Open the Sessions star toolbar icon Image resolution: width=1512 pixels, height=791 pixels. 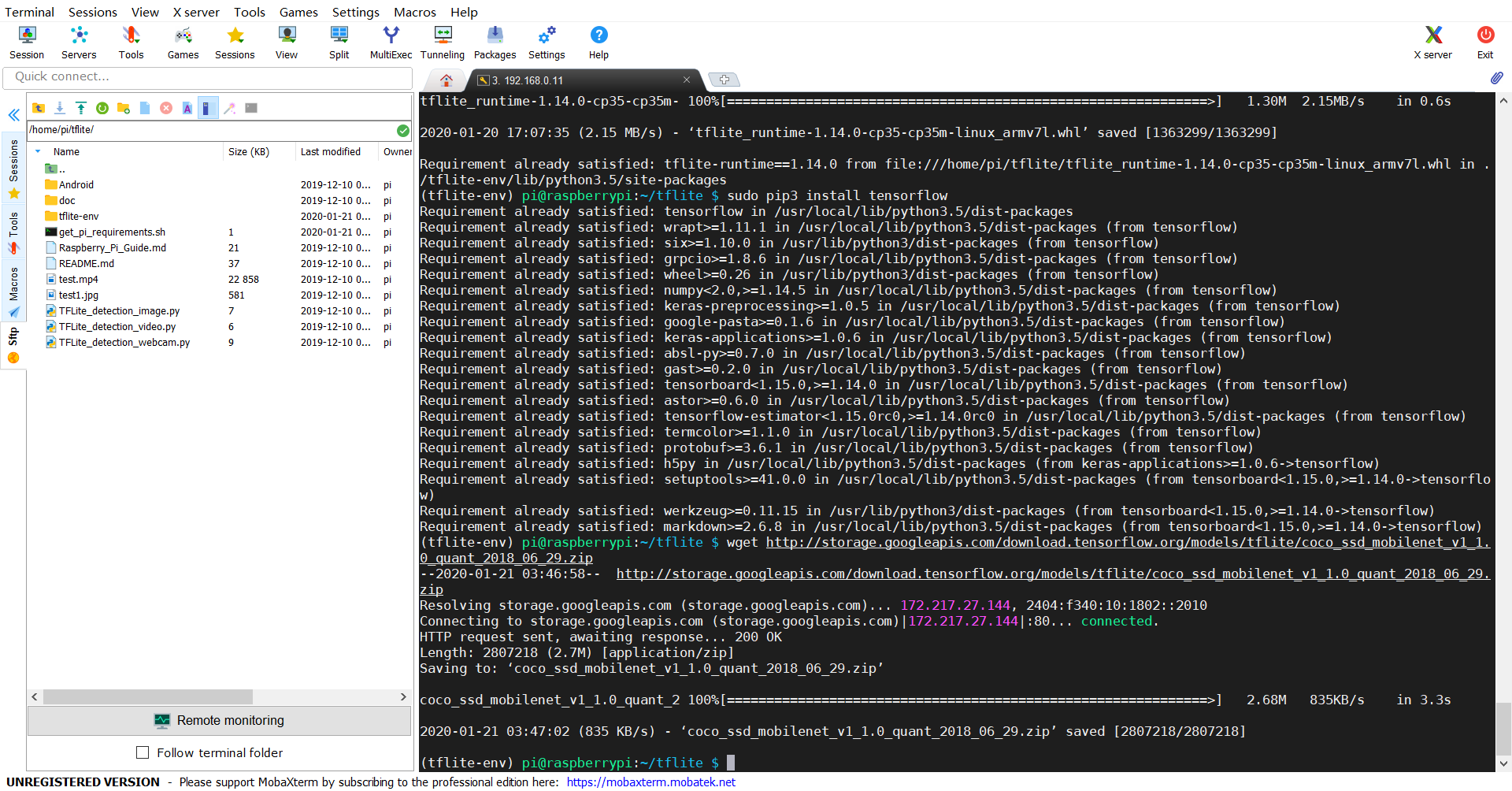(235, 43)
